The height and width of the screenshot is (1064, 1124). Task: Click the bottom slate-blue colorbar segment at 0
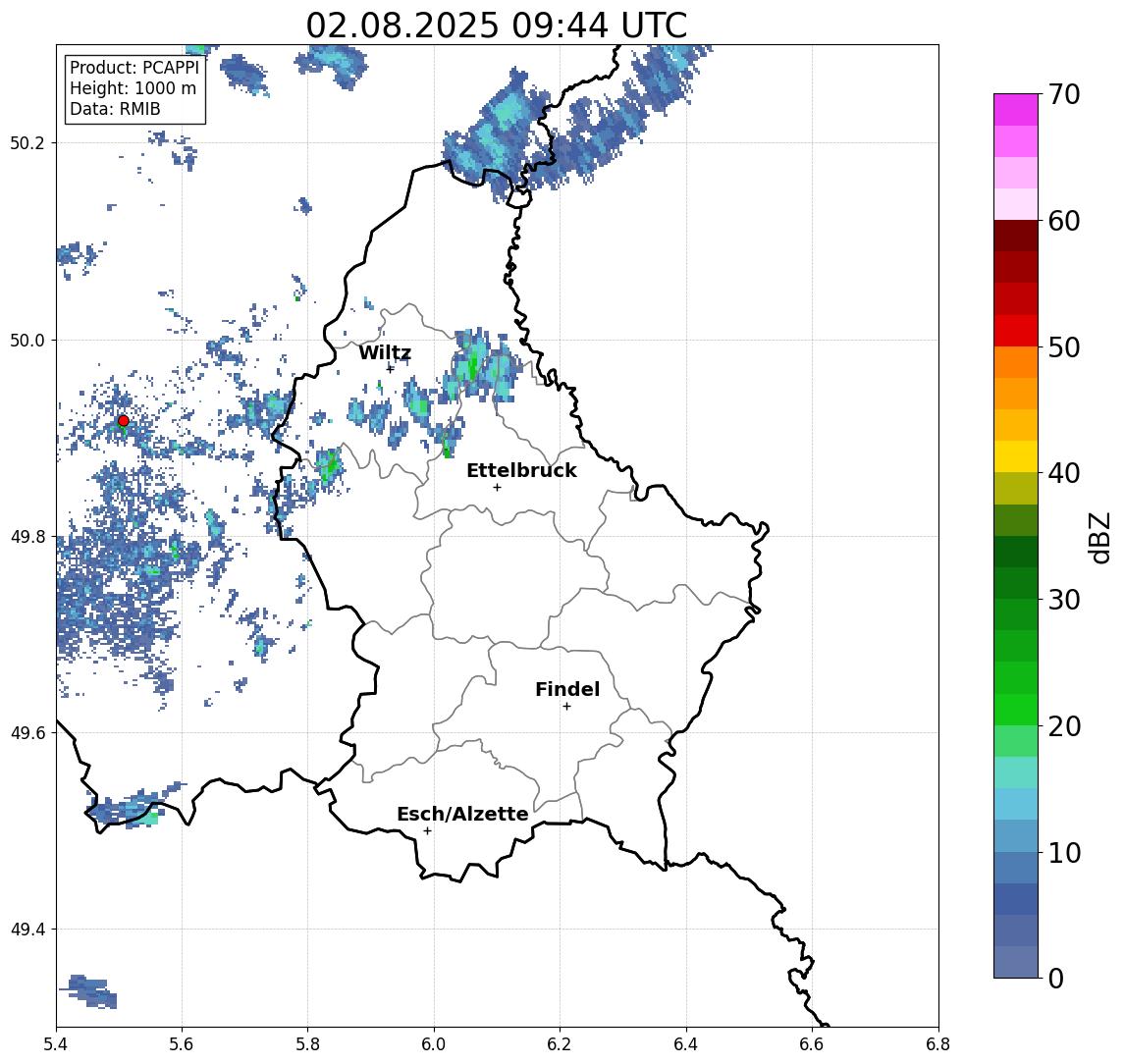pyautogui.click(x=1016, y=962)
